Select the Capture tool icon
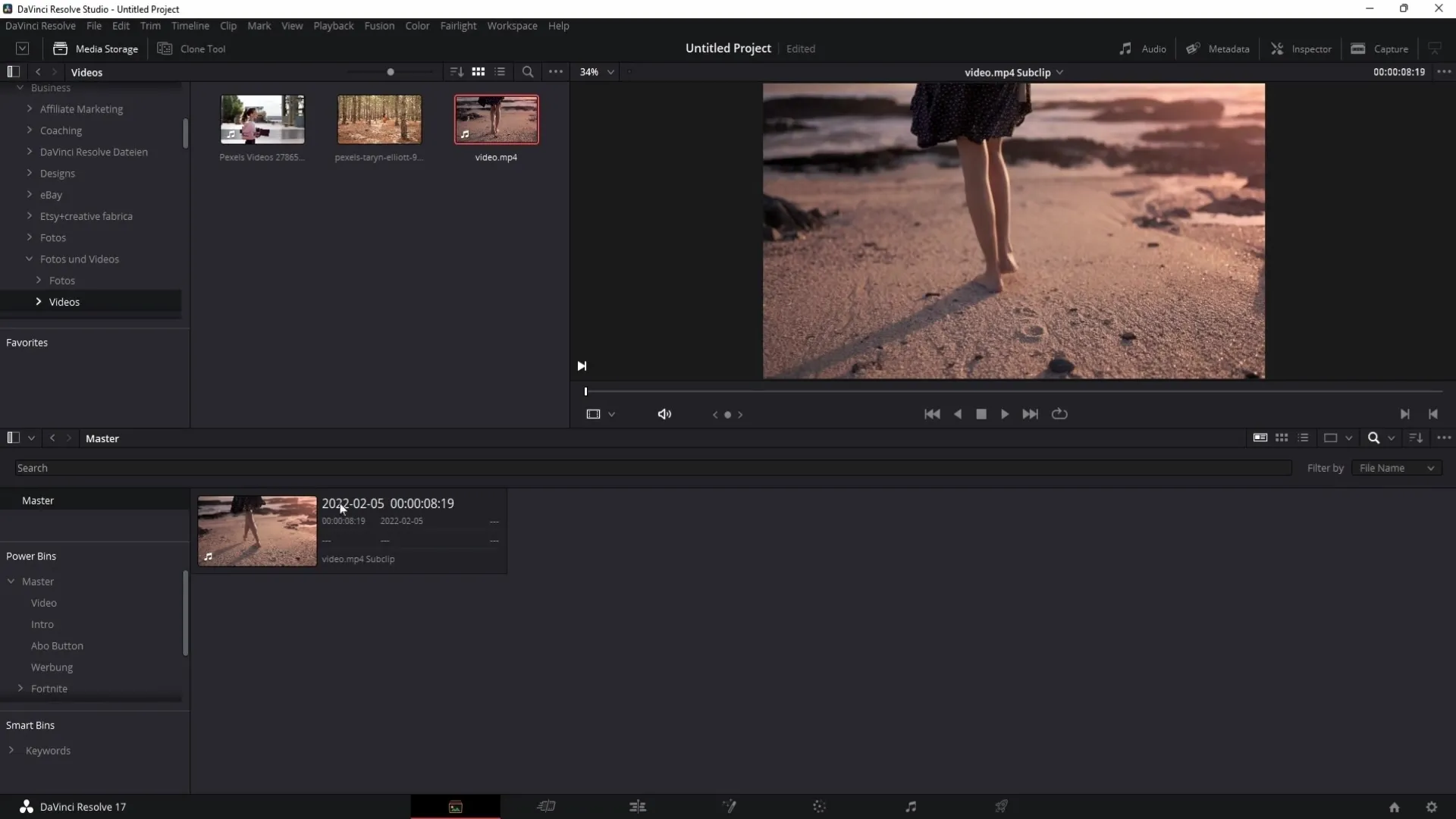 (x=1358, y=48)
